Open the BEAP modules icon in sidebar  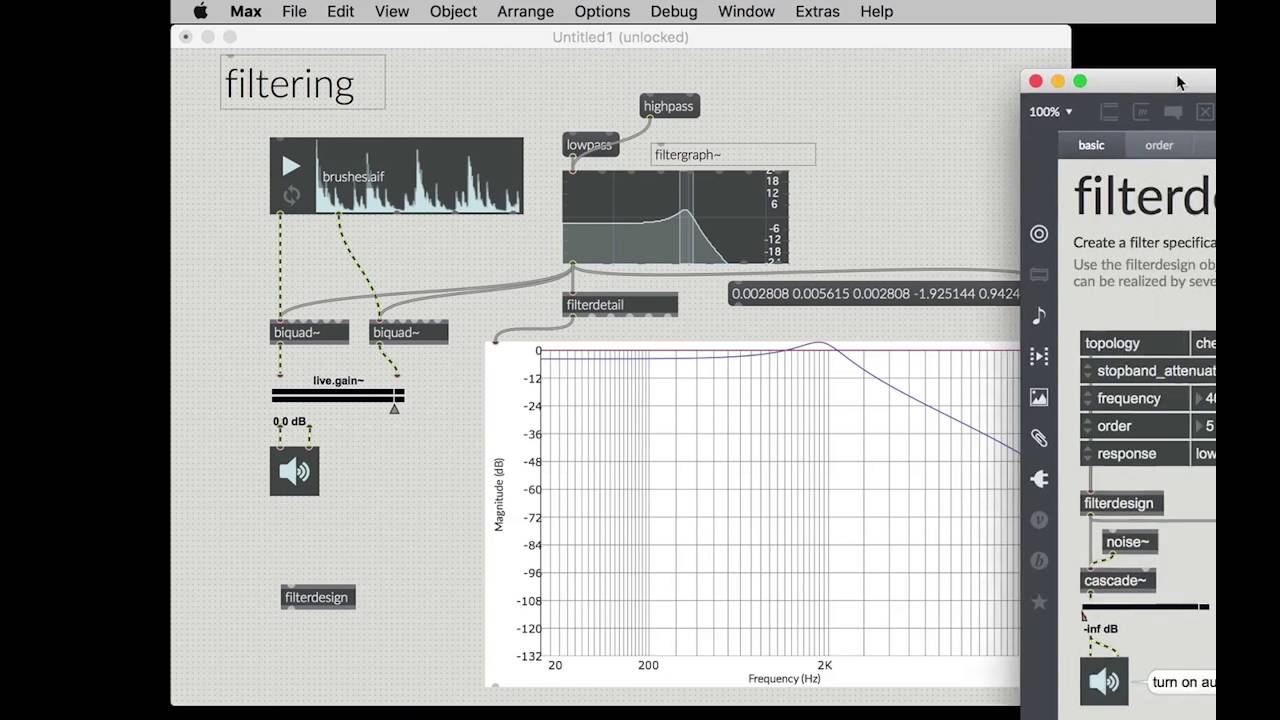1039,561
